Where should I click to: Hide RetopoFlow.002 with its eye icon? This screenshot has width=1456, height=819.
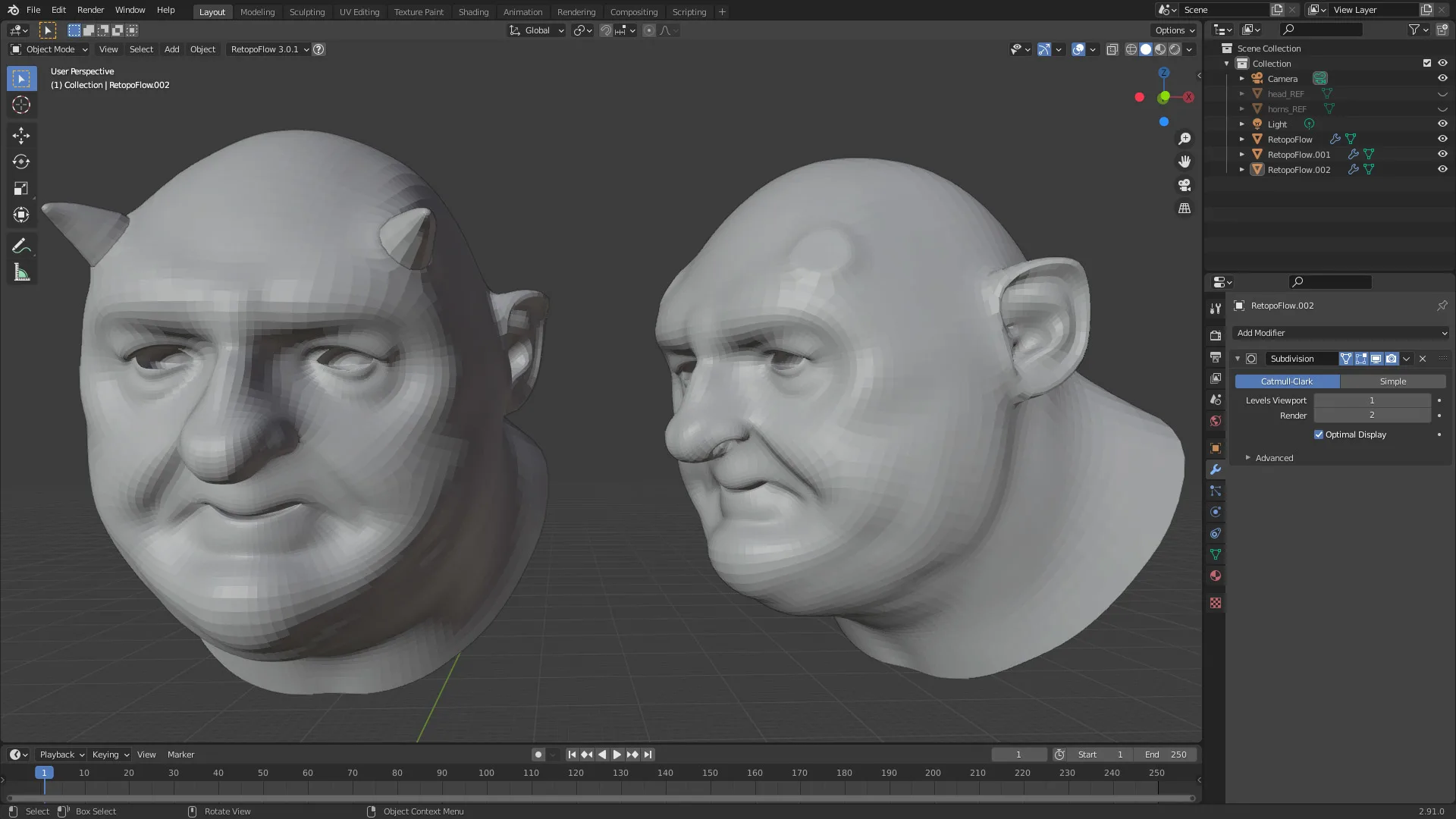[x=1442, y=170]
